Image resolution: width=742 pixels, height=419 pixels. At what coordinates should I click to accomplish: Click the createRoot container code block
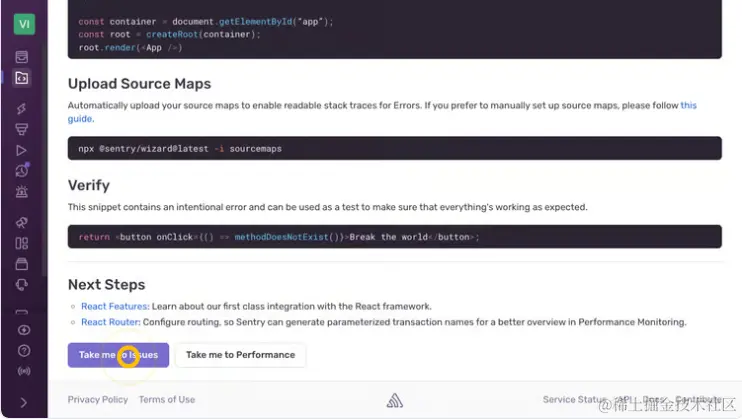pos(395,29)
